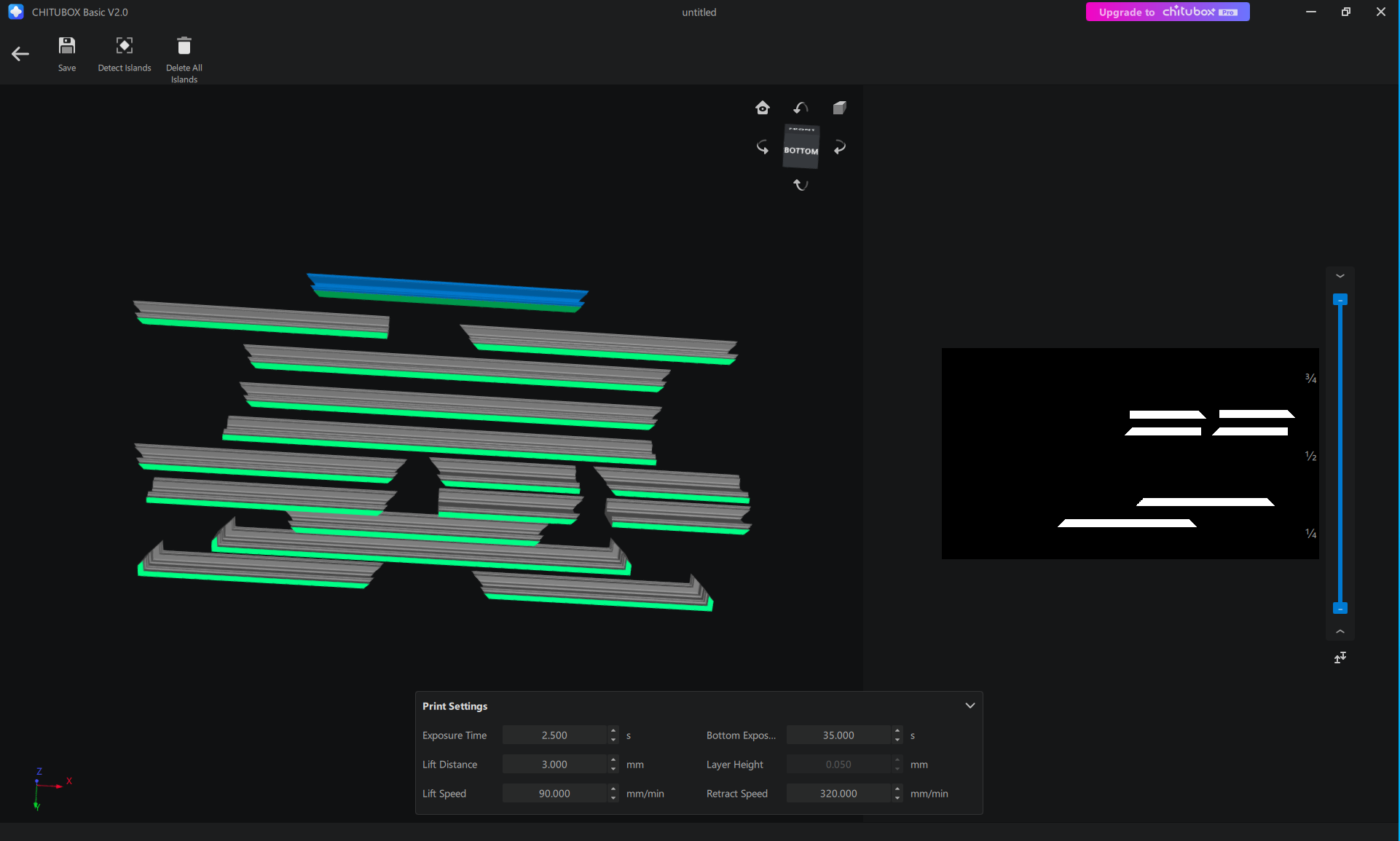Collapse the Print Settings panel
The height and width of the screenshot is (841, 1400).
(x=970, y=706)
